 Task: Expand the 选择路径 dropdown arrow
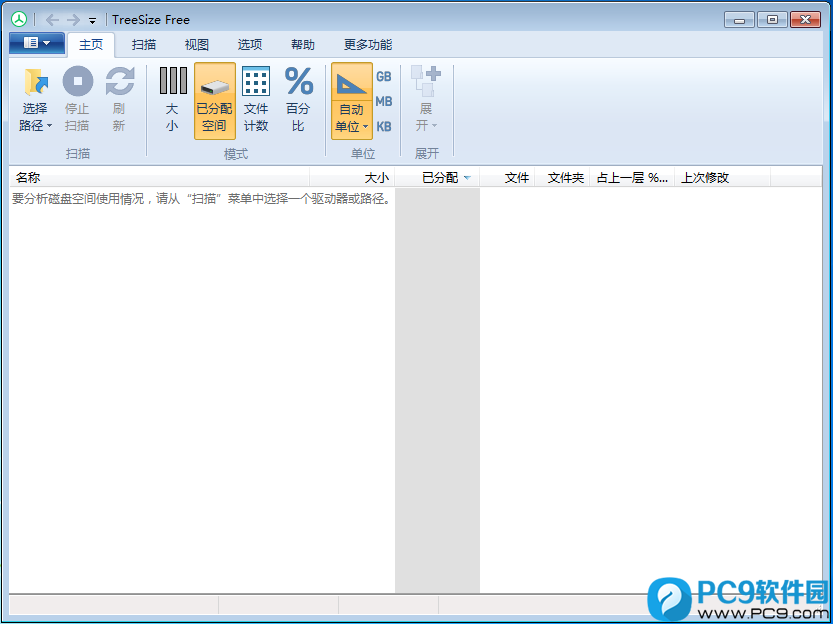click(49, 126)
